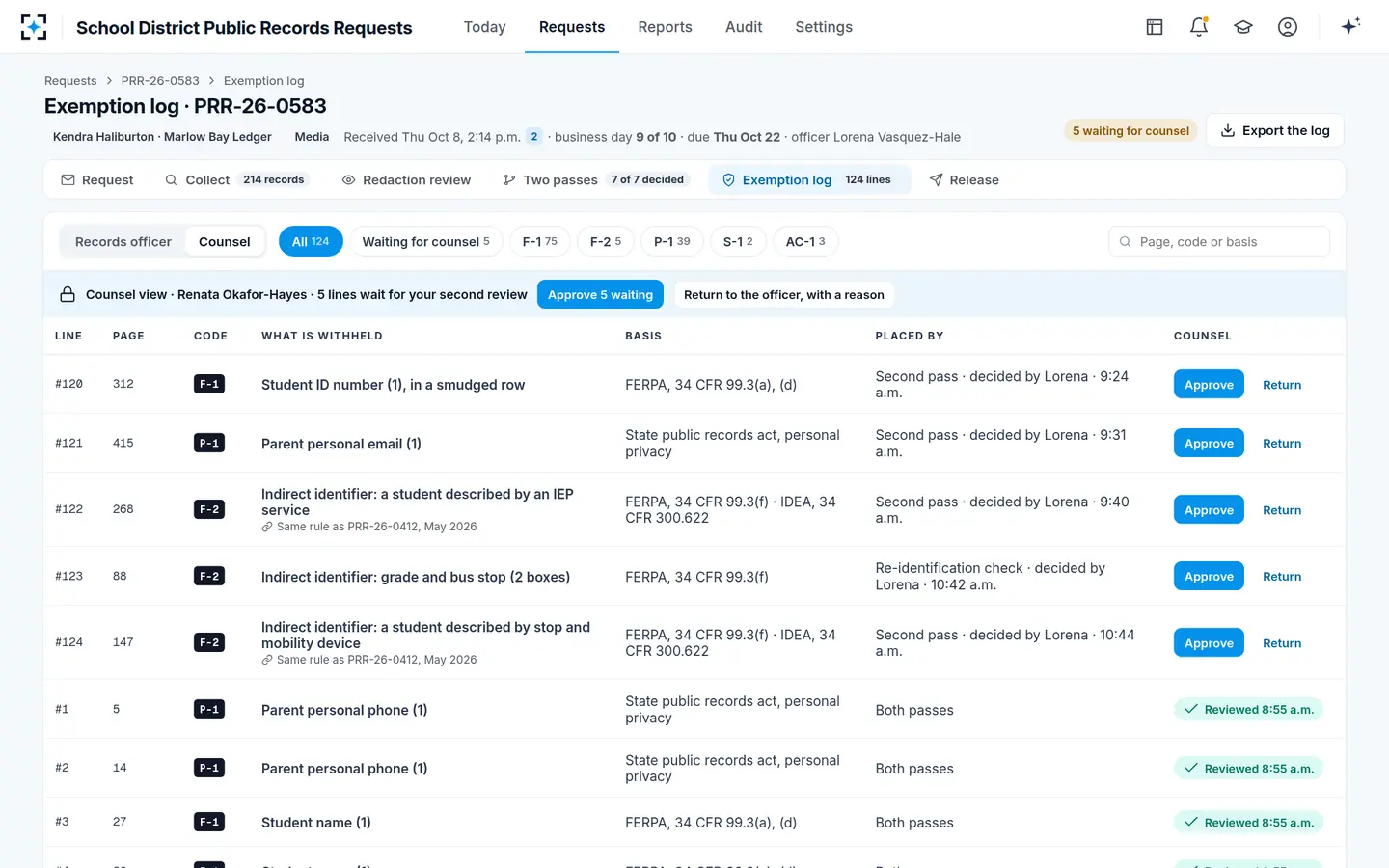The width and height of the screenshot is (1389, 868).
Task: Return line #124 stop and mobility device
Action: [1282, 643]
